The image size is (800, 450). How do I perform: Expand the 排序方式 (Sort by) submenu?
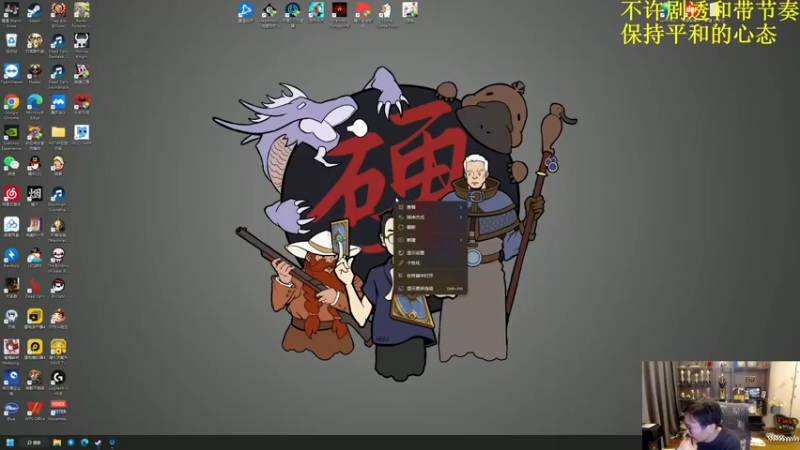(431, 217)
